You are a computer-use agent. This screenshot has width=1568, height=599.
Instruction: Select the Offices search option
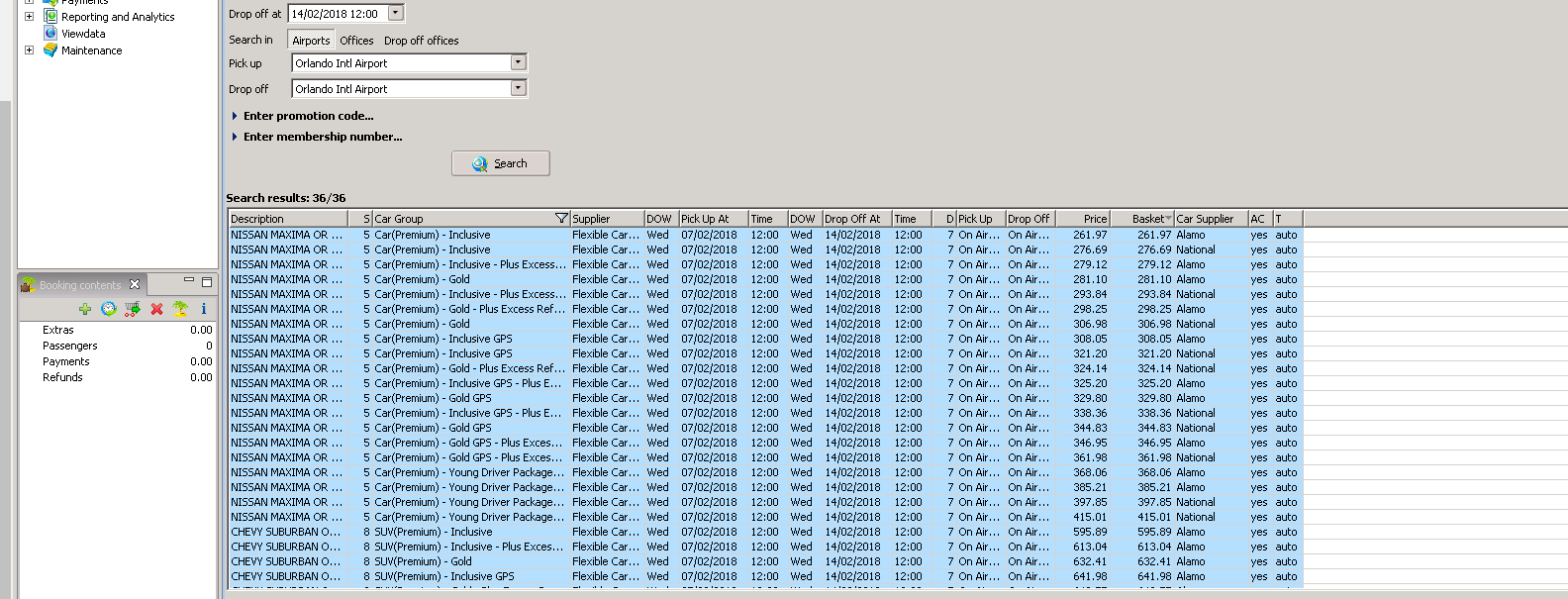(x=356, y=41)
